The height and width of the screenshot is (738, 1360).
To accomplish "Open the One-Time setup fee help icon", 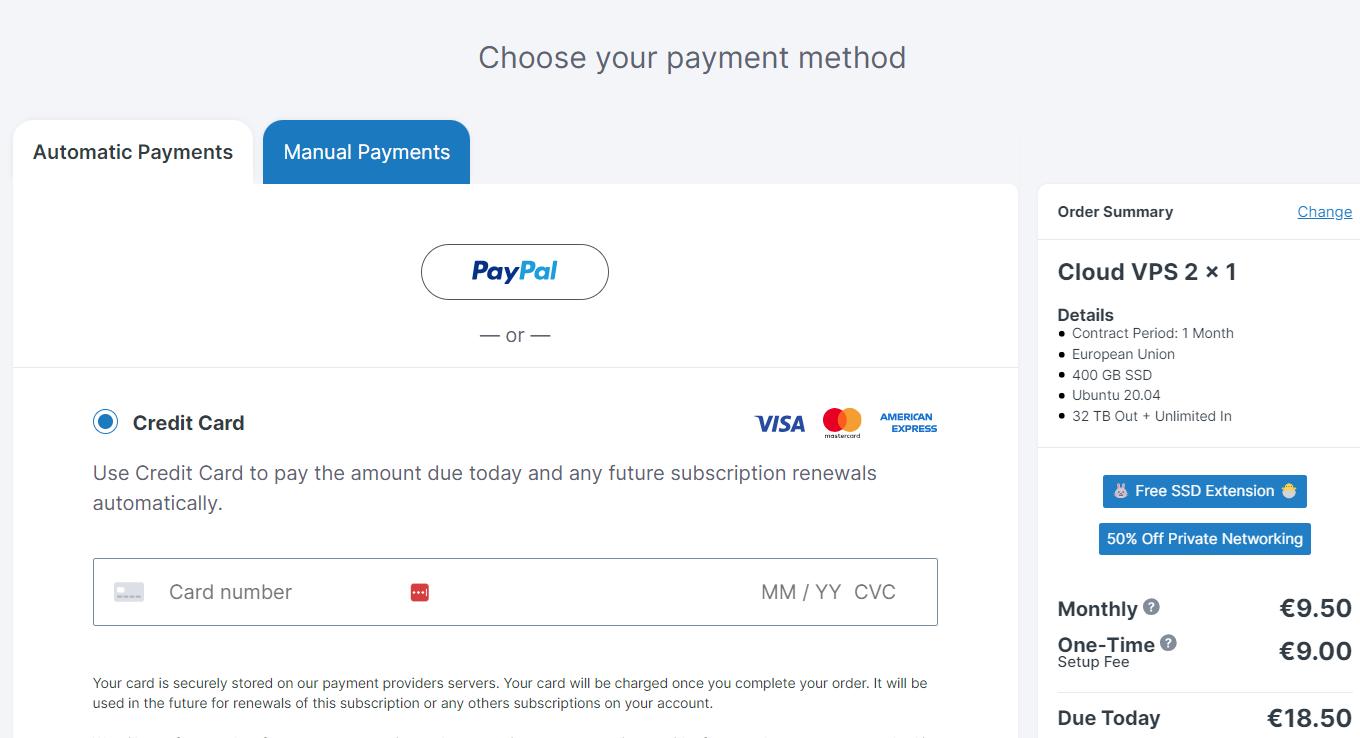I will [1168, 643].
